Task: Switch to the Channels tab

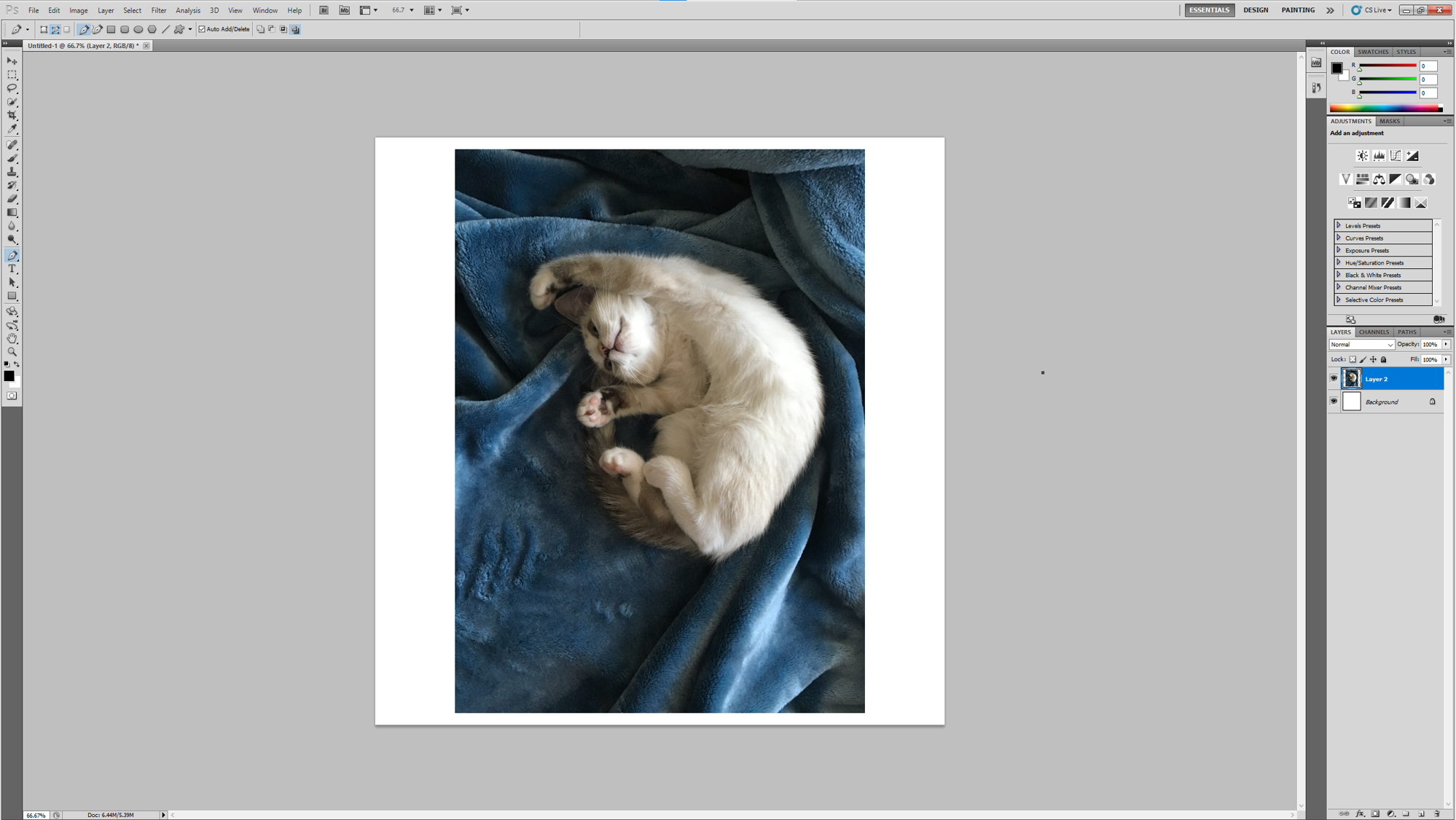Action: [x=1374, y=332]
